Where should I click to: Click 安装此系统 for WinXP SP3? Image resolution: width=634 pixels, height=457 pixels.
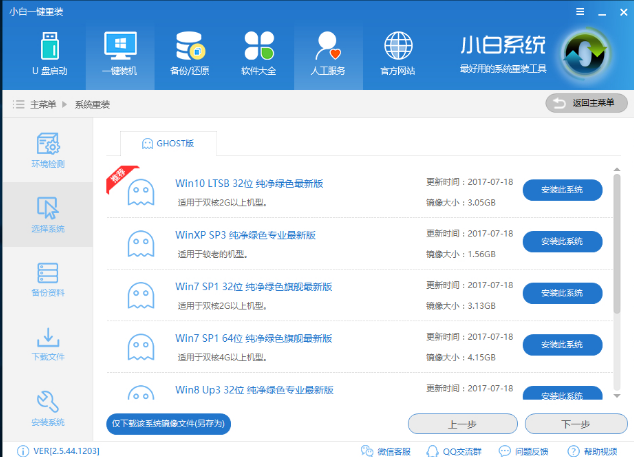pos(562,241)
